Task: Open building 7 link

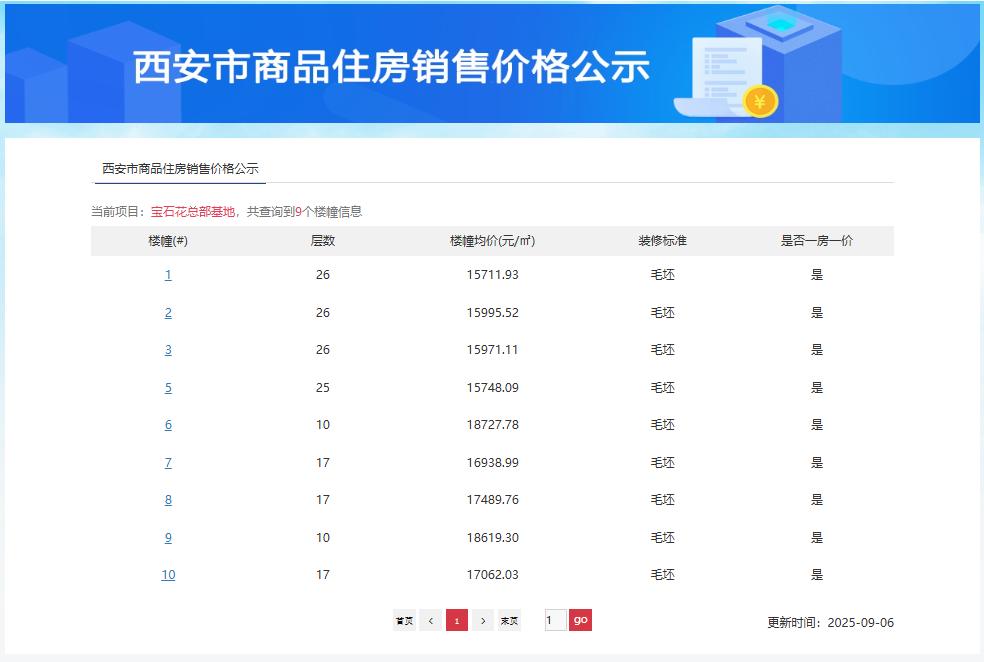Action: (x=168, y=462)
